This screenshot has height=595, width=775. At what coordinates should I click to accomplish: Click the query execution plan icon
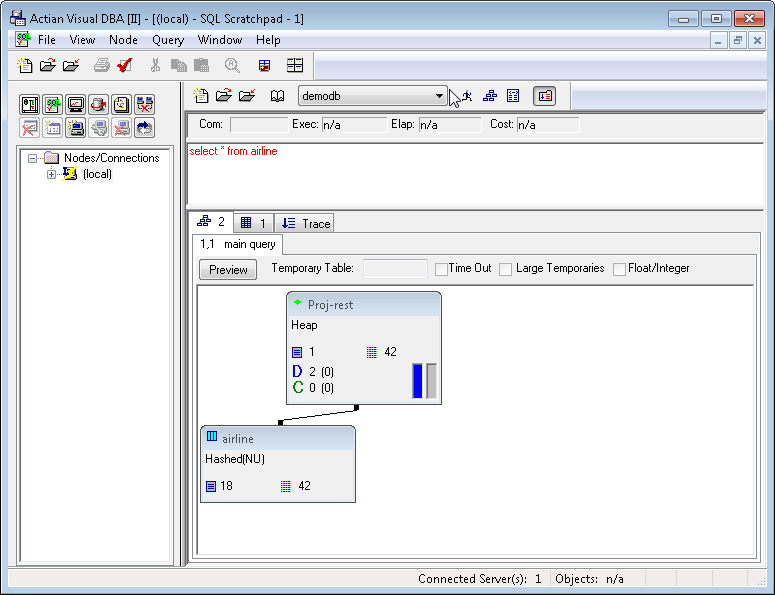[x=490, y=96]
